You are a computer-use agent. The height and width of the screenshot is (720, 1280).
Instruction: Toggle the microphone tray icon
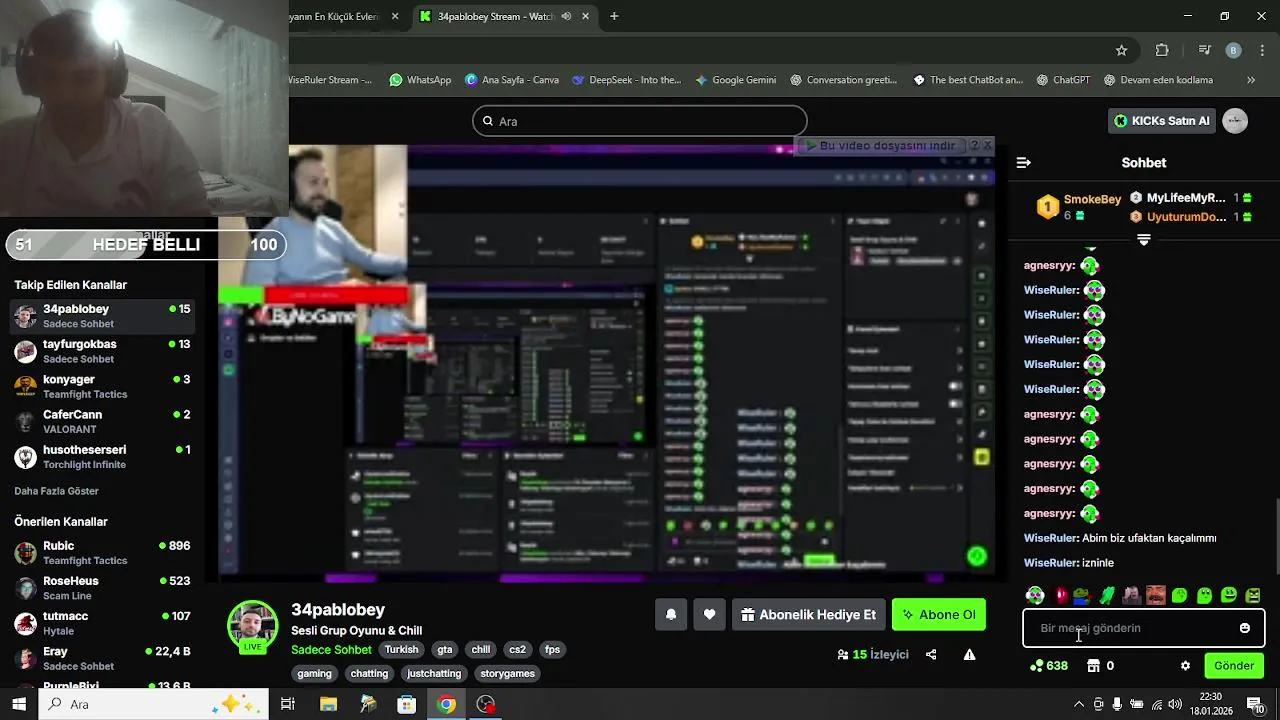point(1117,704)
